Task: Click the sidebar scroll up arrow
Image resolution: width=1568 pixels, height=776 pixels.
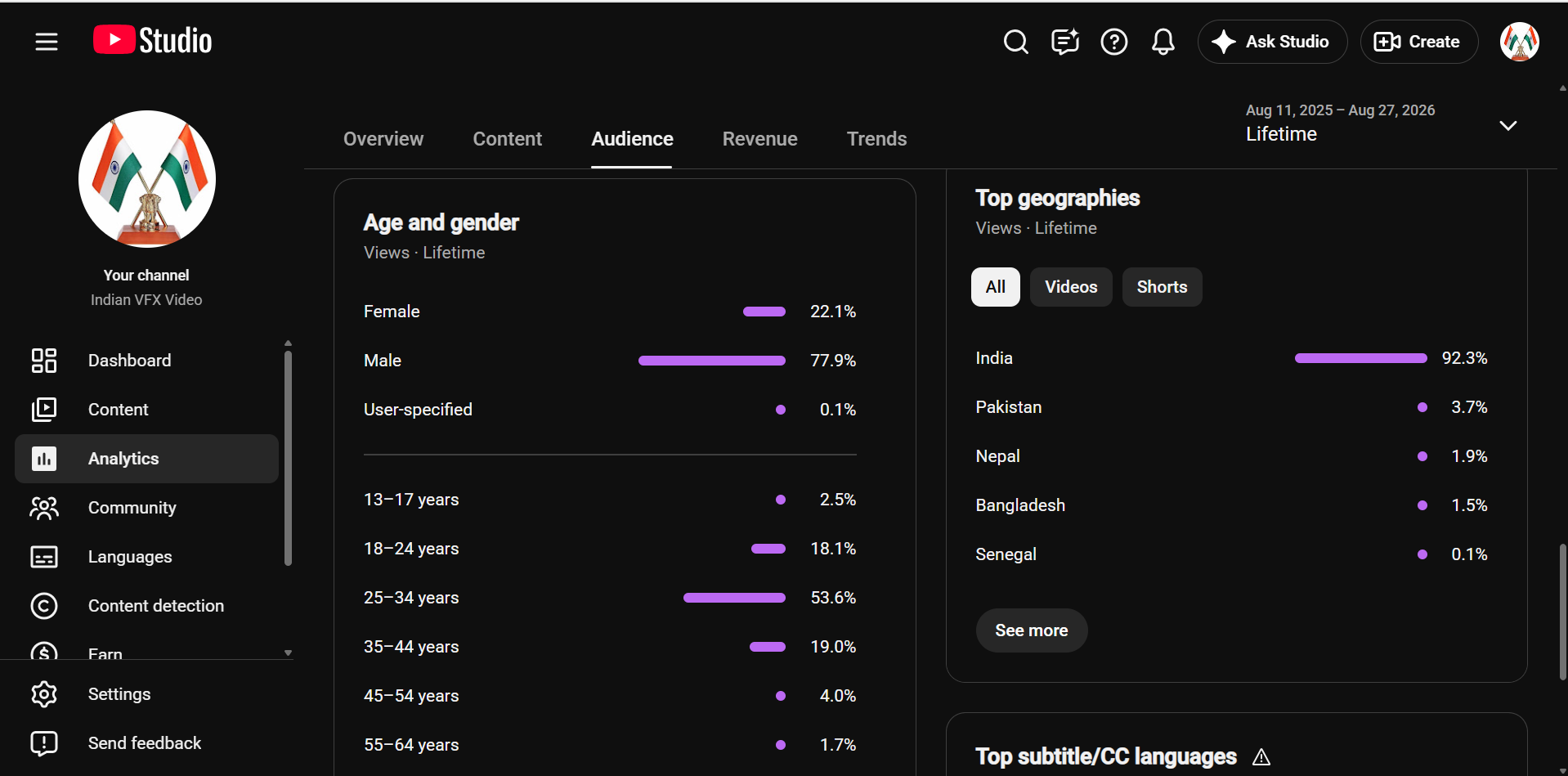Action: click(x=288, y=343)
